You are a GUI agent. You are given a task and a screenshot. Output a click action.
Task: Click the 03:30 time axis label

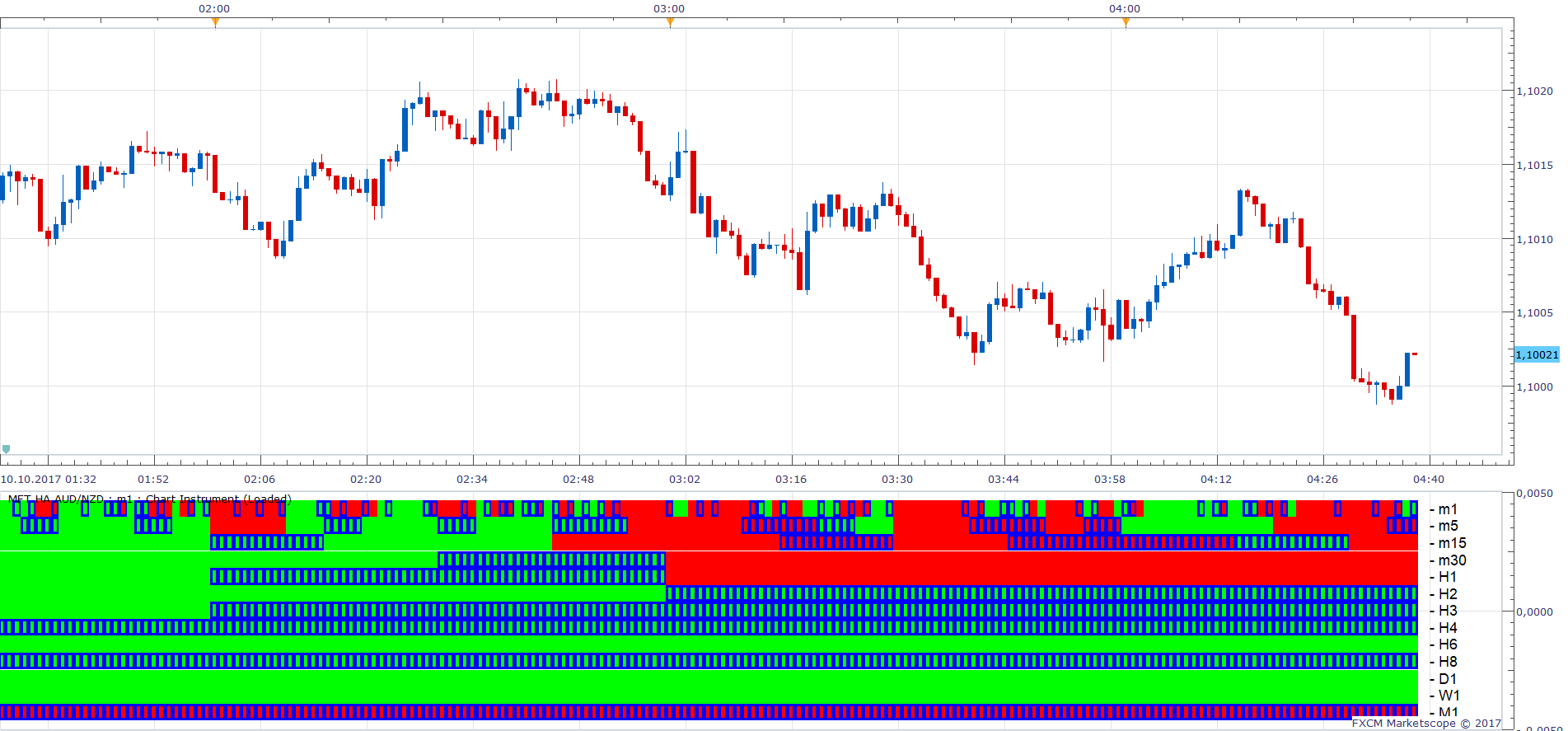(897, 480)
